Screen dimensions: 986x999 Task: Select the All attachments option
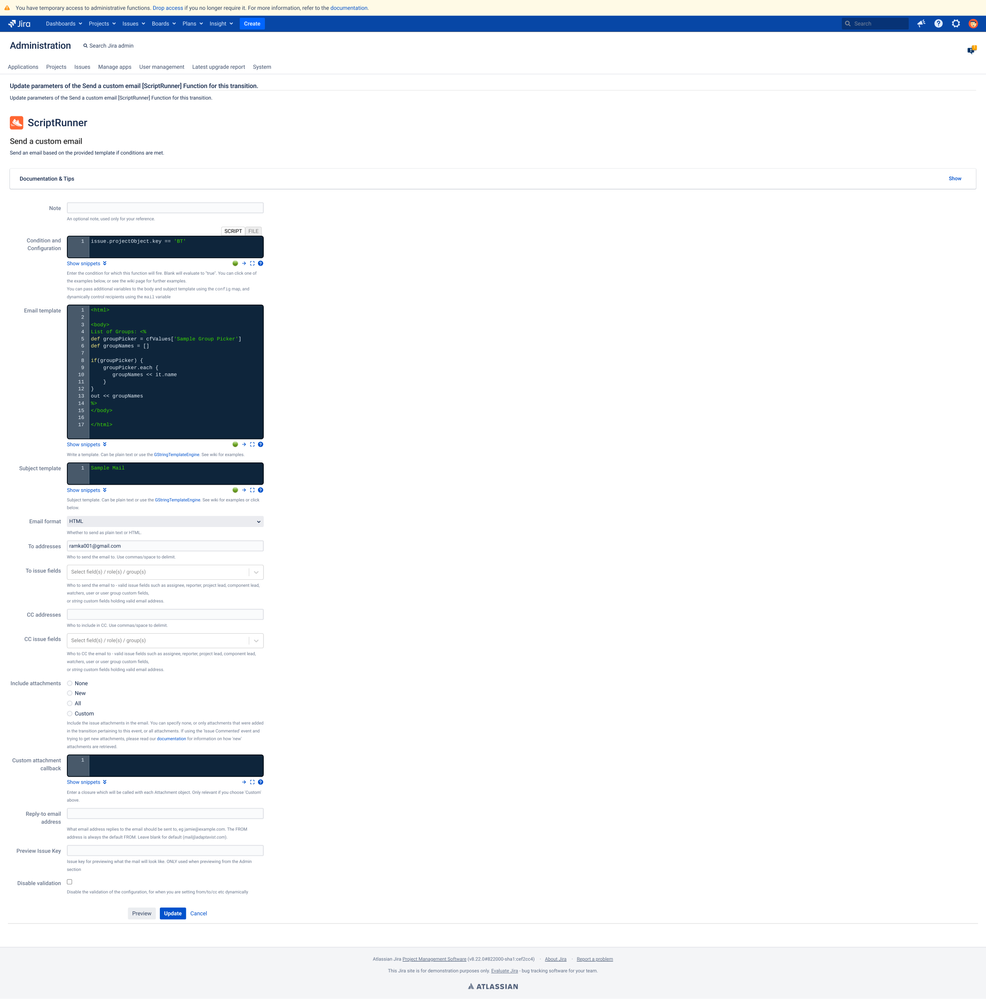coord(69,703)
